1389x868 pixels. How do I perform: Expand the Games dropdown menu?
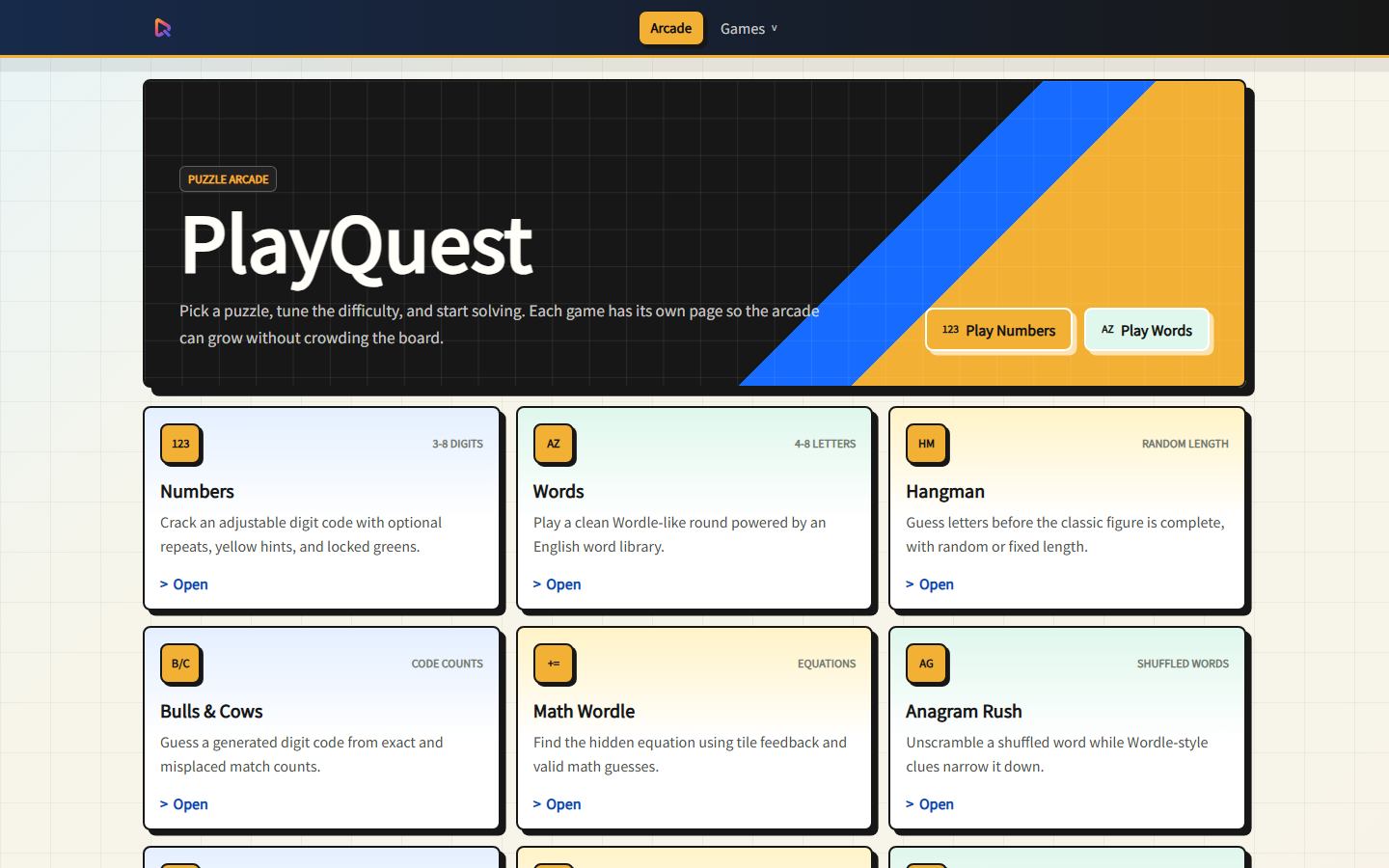(749, 29)
